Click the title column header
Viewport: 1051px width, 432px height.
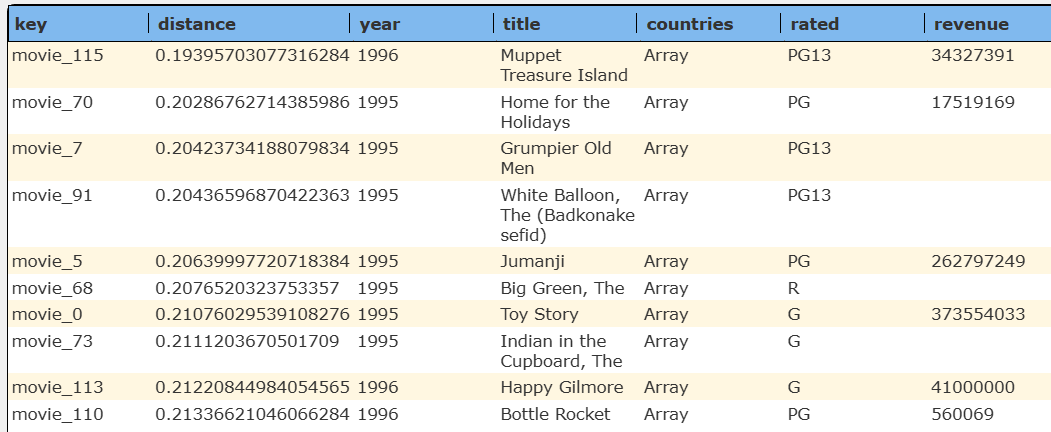point(521,24)
